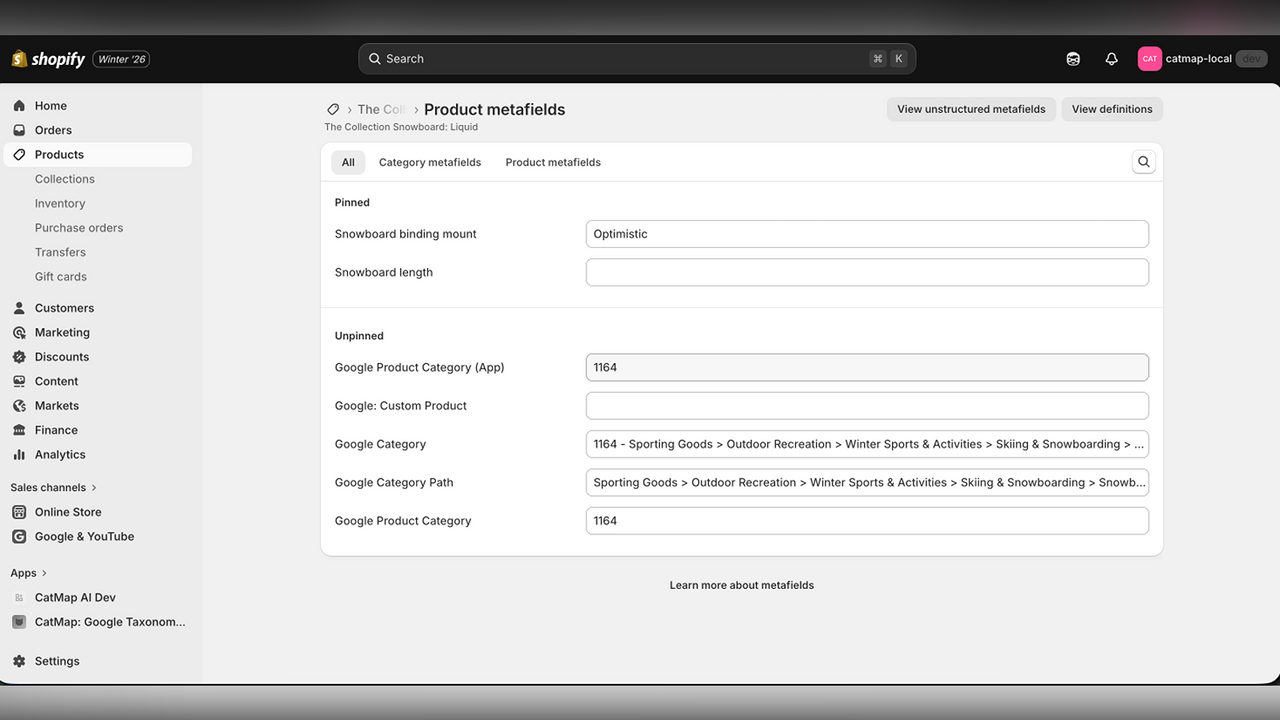Viewport: 1280px width, 720px height.
Task: Click the Winter '26 badge
Action: (122, 59)
